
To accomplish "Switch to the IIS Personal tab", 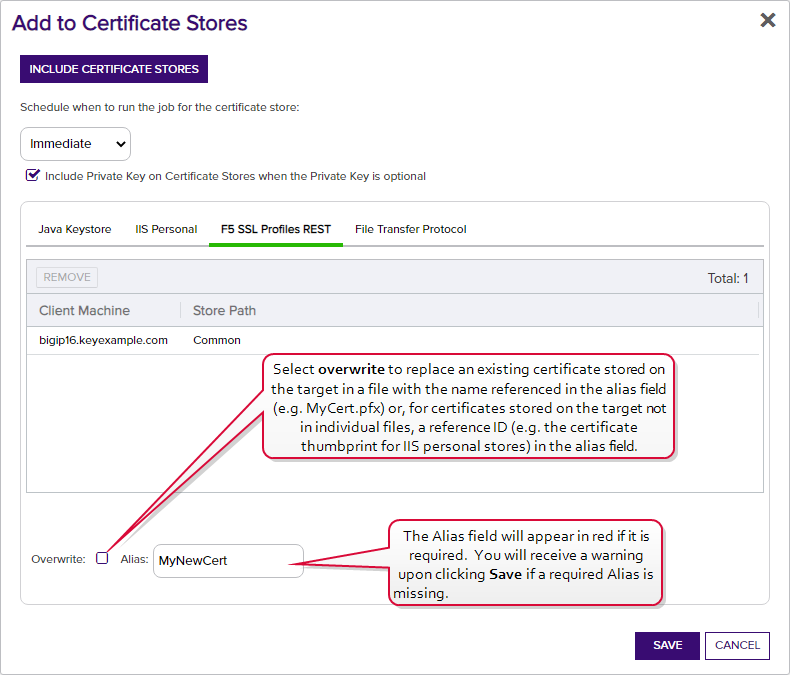I will click(166, 229).
